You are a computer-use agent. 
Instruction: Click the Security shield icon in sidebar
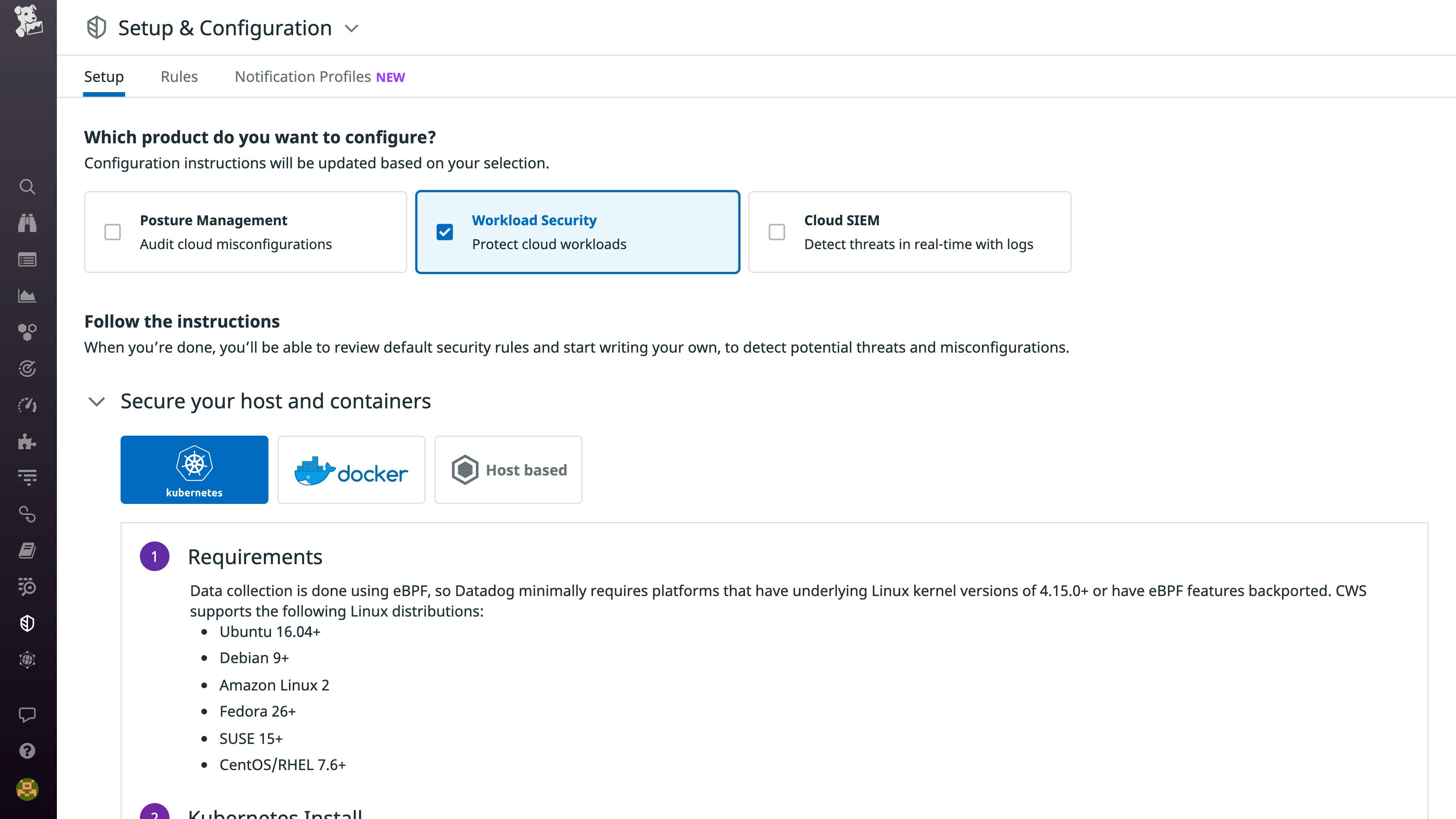[x=27, y=623]
